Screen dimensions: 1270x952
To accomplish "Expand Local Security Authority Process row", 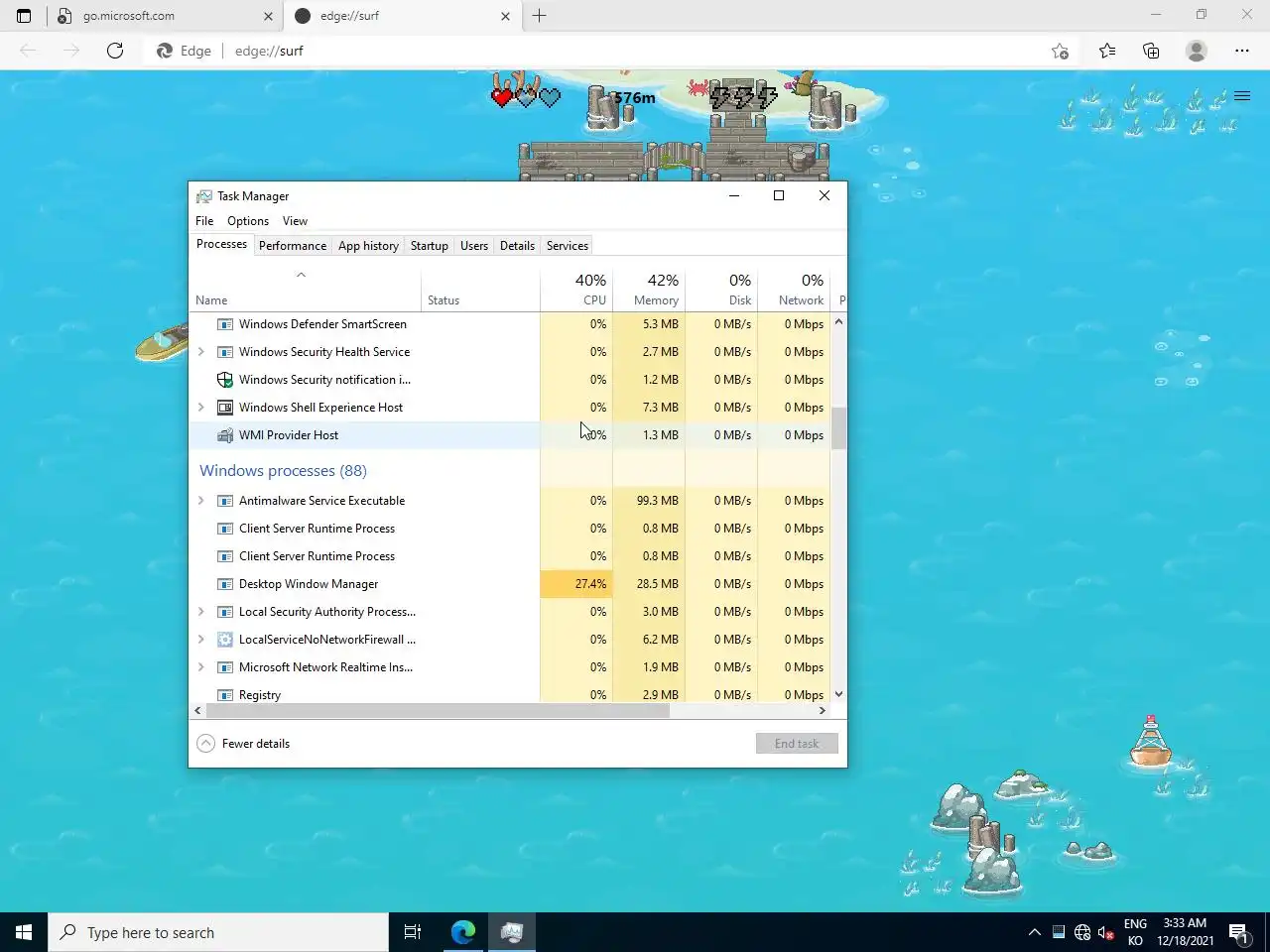I will 201,612.
